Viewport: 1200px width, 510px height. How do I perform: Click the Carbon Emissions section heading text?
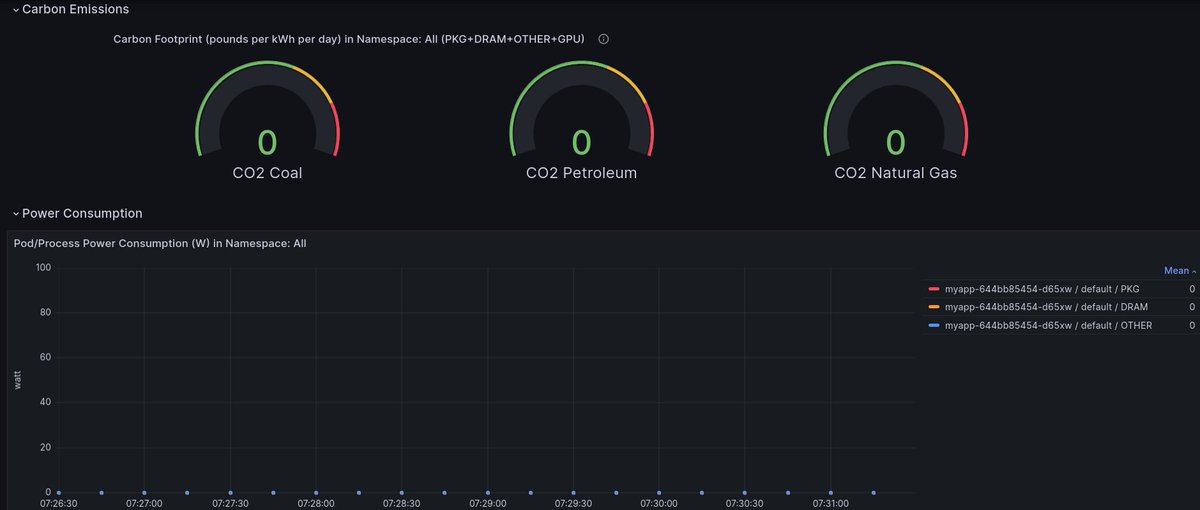click(76, 9)
